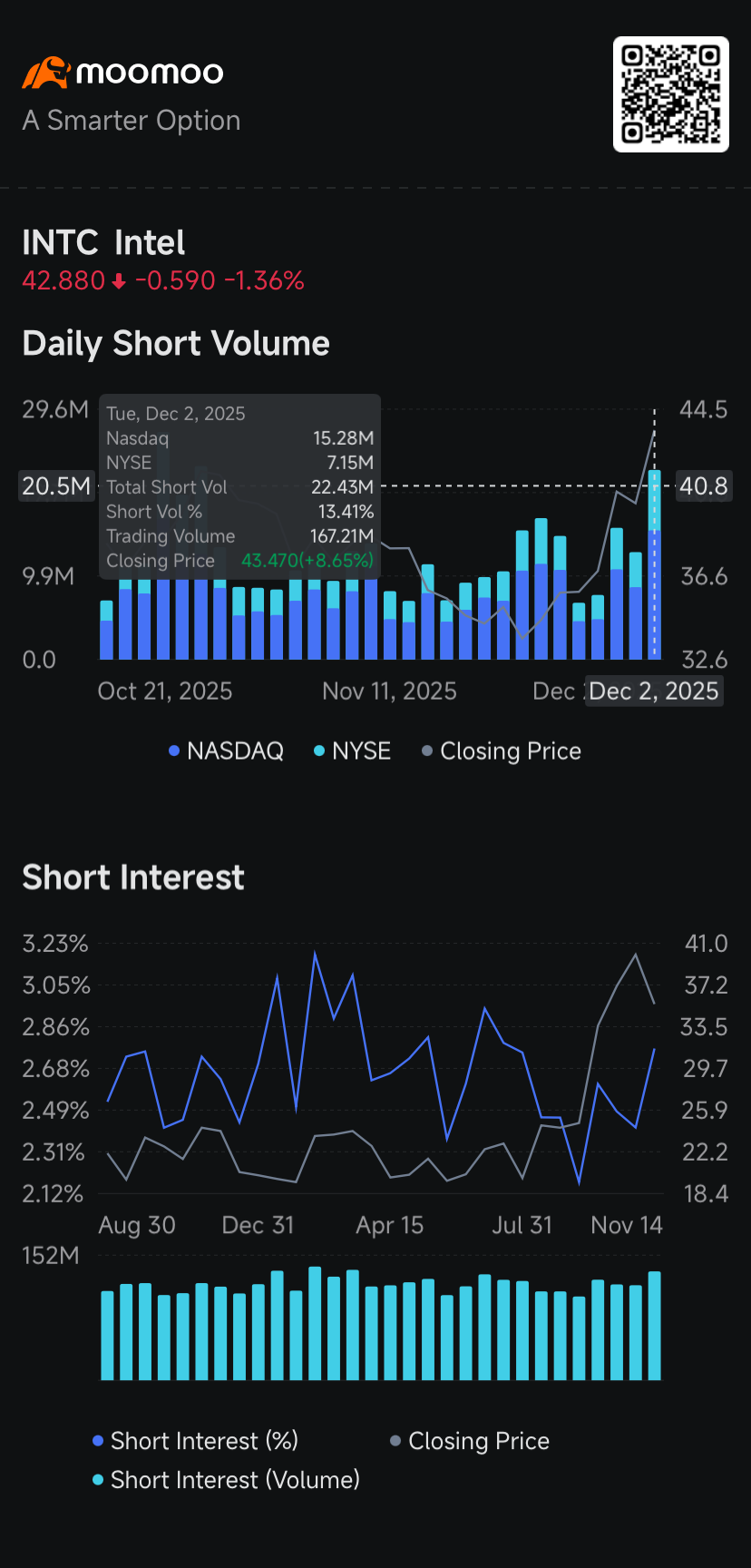Click the Daily Short Volume heading
Screen dimensions: 751x1568
tap(176, 344)
